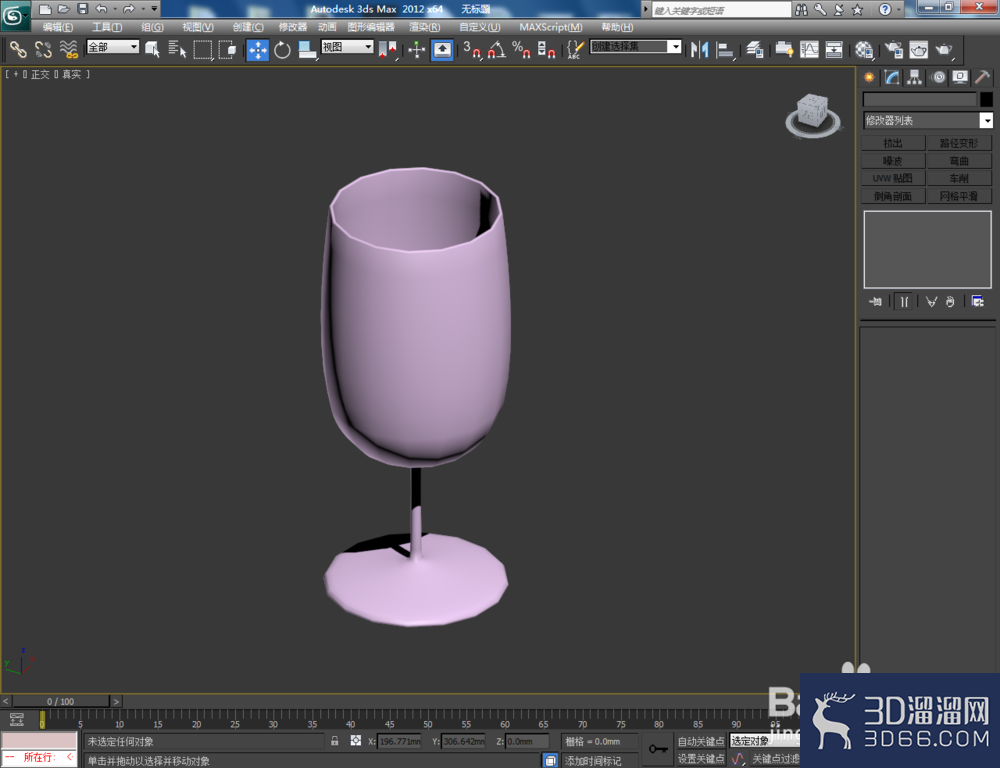
Task: Click the 噪波 Noise modifier button
Action: click(x=893, y=161)
